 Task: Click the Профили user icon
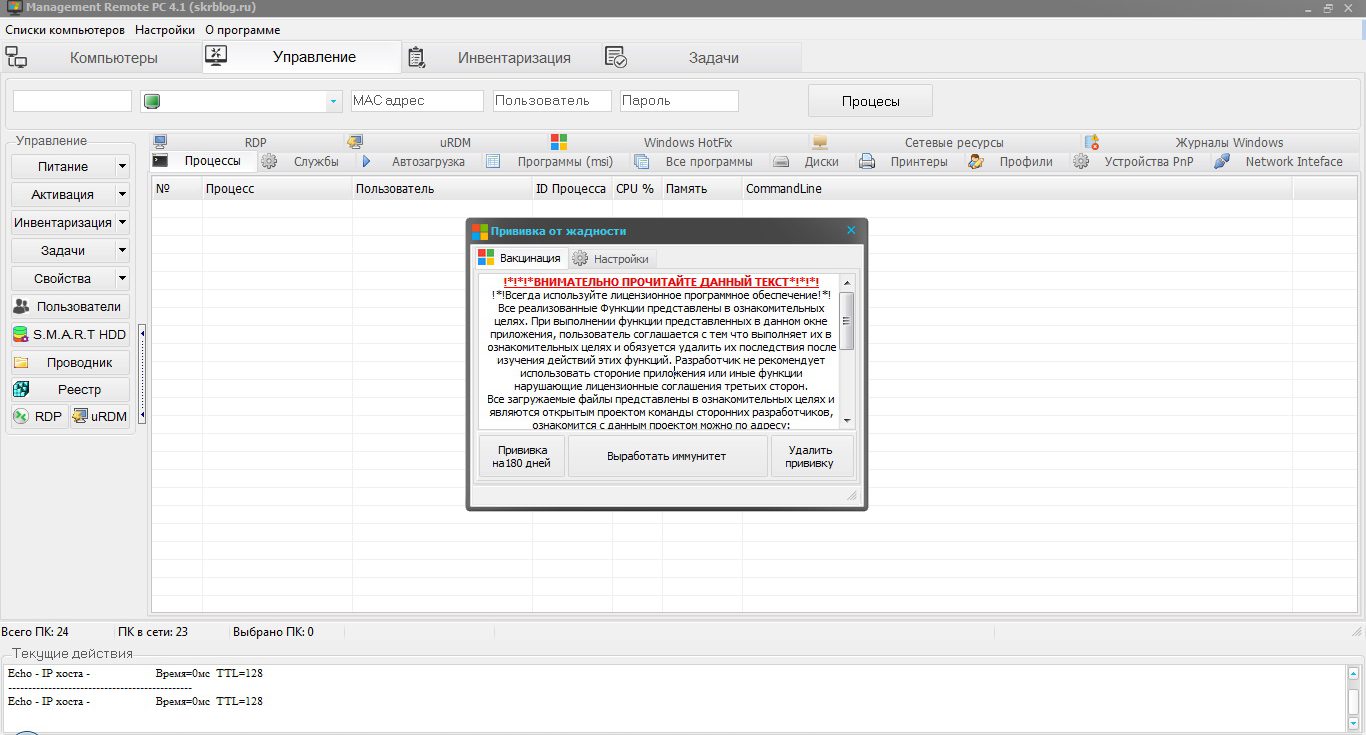pyautogui.click(x=976, y=161)
